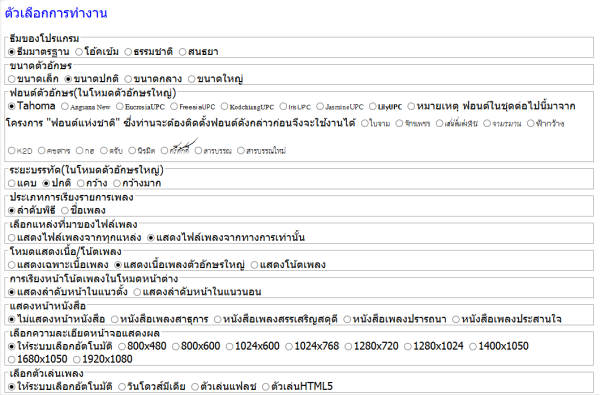Pick 1024x600 resolution option
Viewport: 600px width, 395px height.
click(230, 347)
